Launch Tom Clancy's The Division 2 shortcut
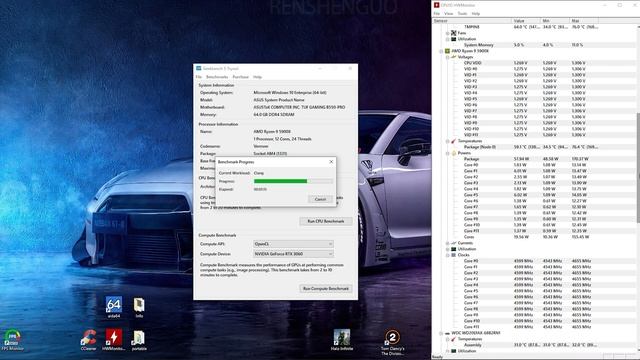 392,342
